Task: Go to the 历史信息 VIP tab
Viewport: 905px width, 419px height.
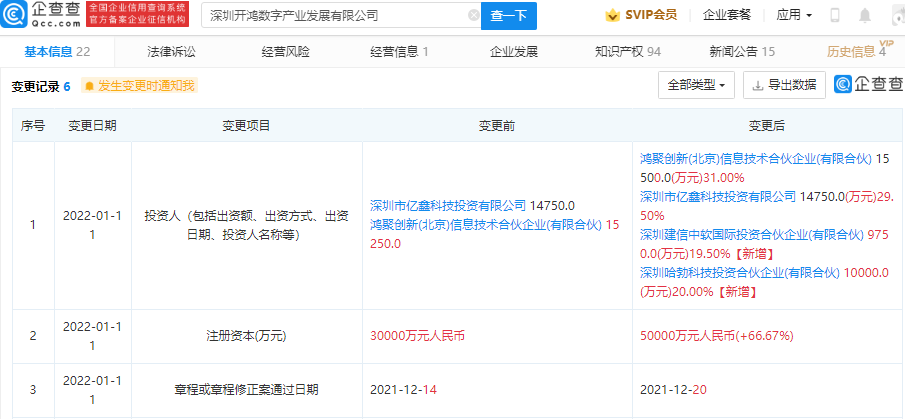Action: (857, 51)
